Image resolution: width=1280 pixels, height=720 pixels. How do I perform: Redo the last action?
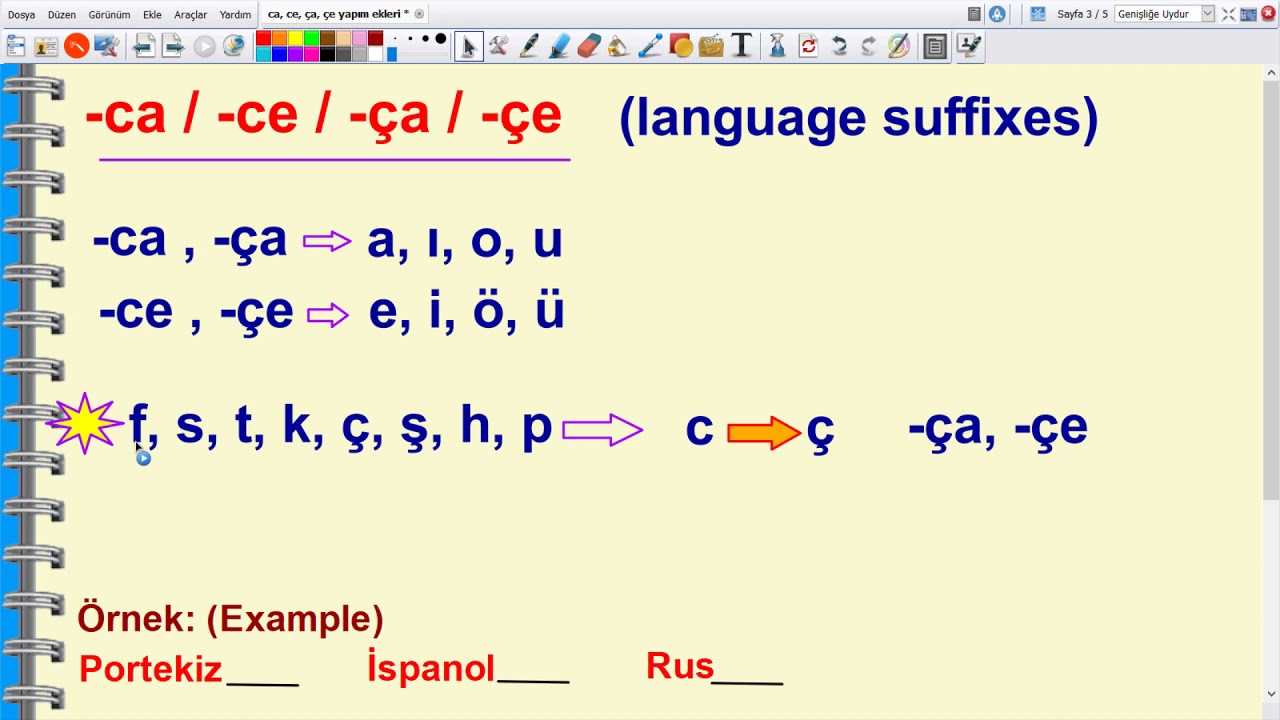click(x=868, y=46)
